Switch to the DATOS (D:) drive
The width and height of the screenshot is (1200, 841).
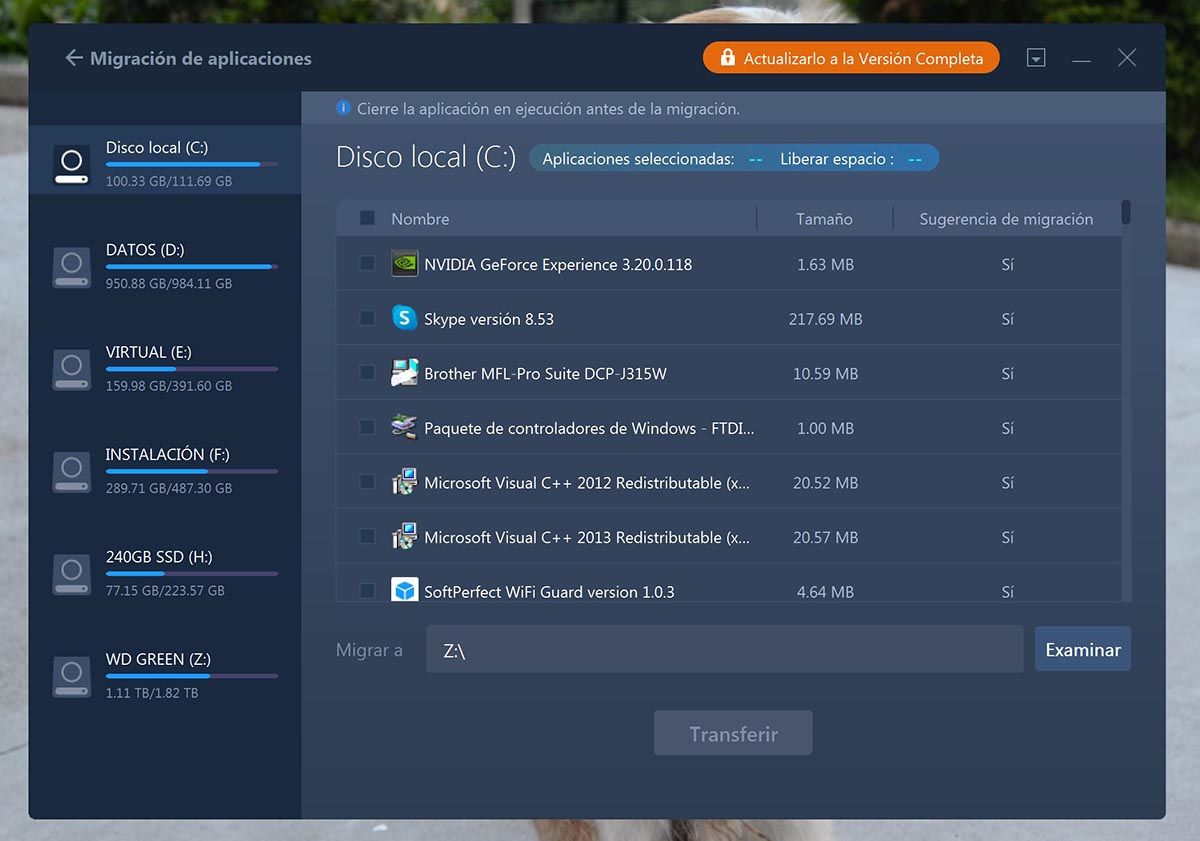tap(165, 267)
